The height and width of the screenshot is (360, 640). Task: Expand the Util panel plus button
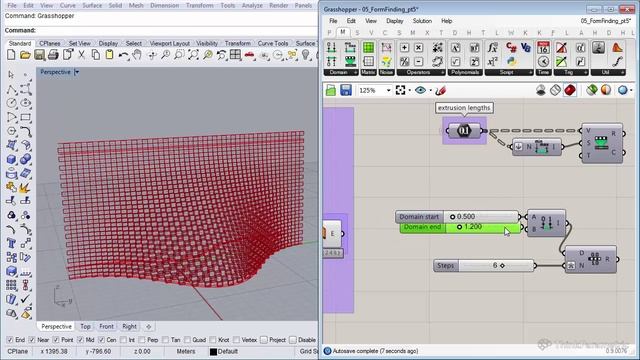[622, 72]
